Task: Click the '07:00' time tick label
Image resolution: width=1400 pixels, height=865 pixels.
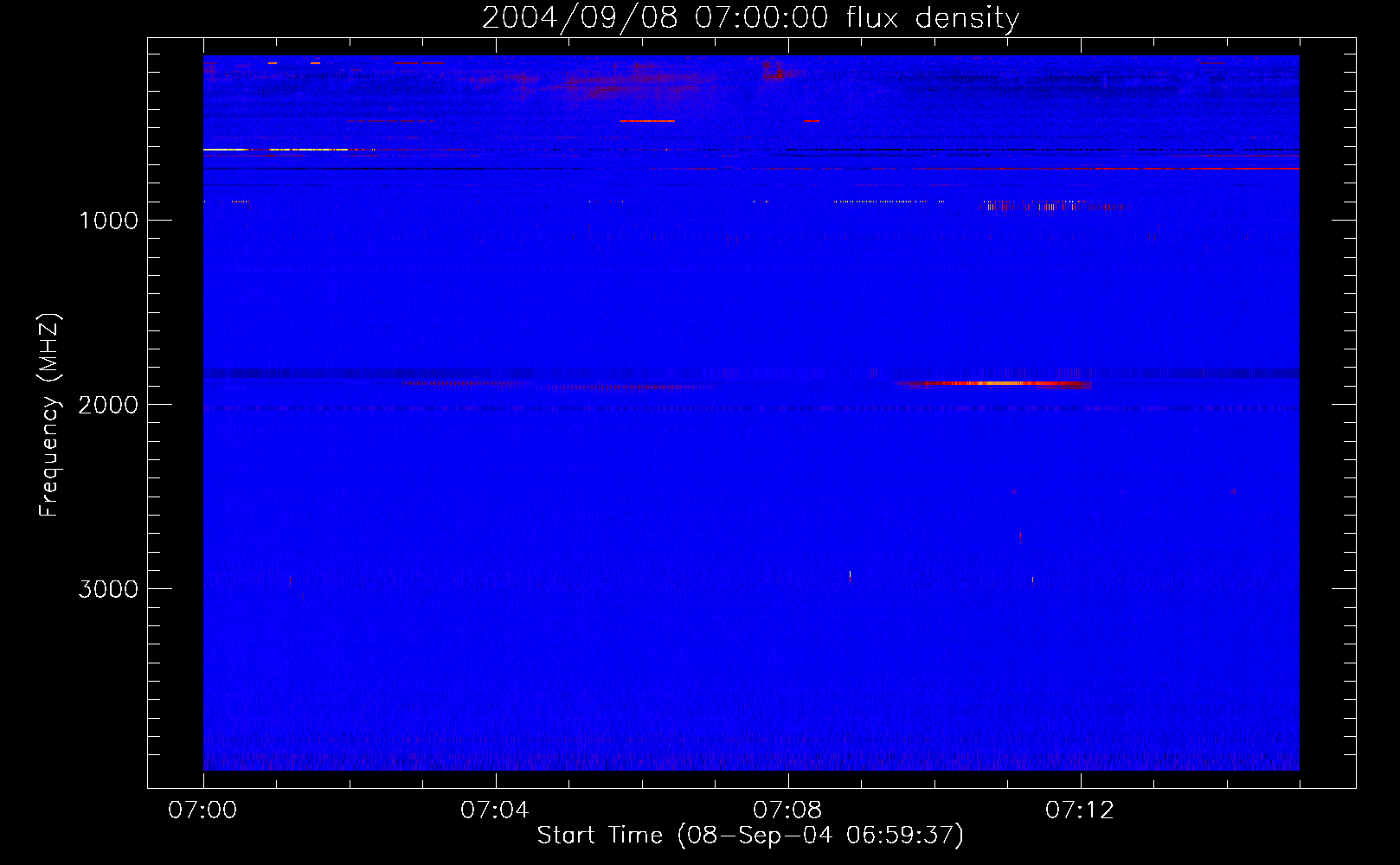Action: pyautogui.click(x=202, y=810)
